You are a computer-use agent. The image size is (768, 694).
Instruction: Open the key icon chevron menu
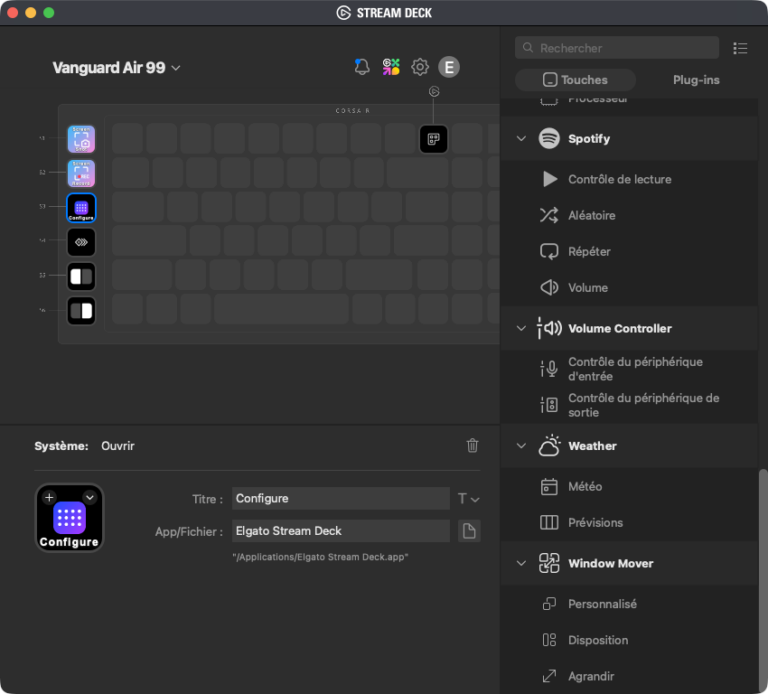[x=90, y=498]
